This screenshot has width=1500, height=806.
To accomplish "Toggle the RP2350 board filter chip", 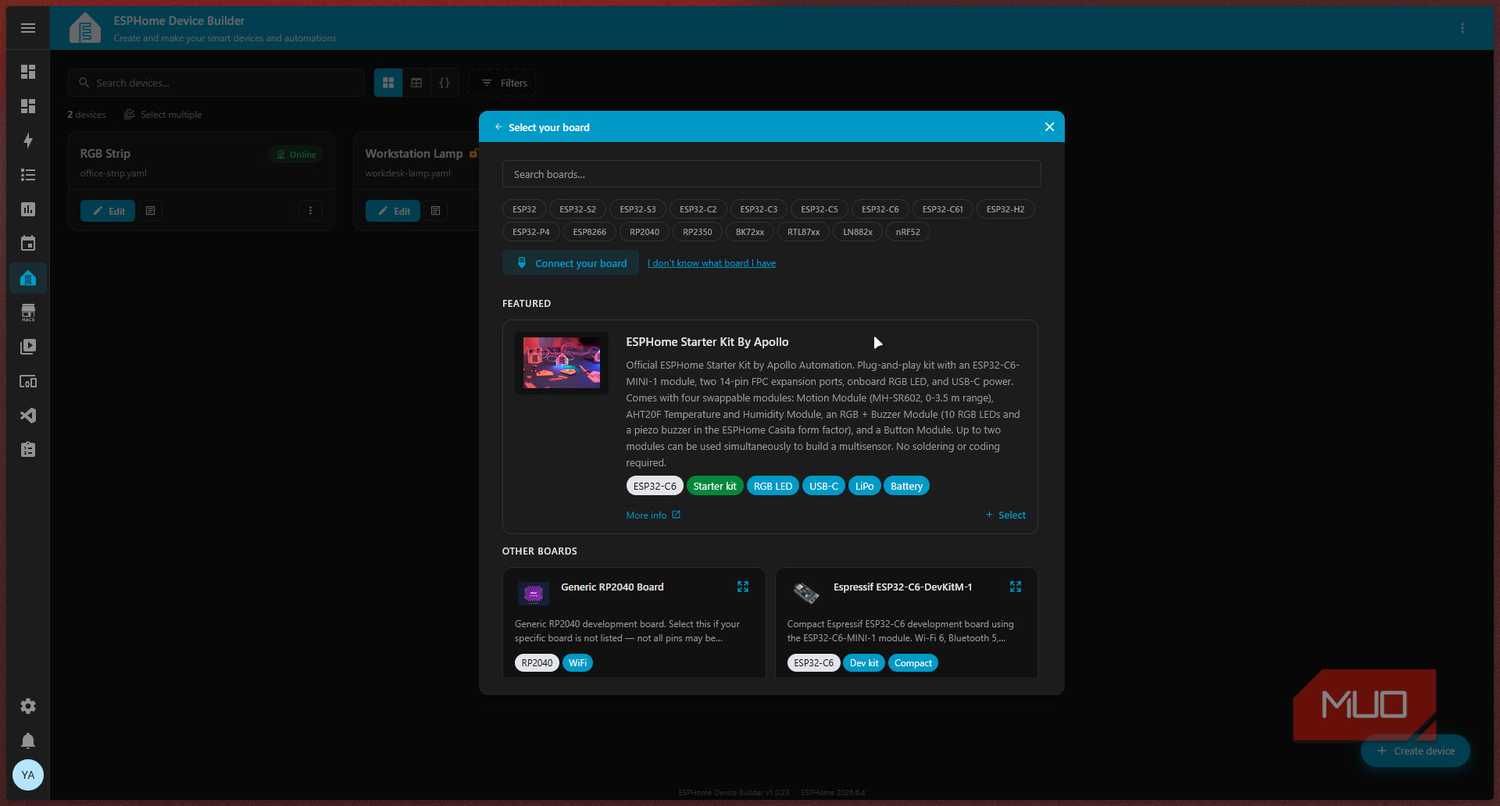I will click(x=697, y=232).
